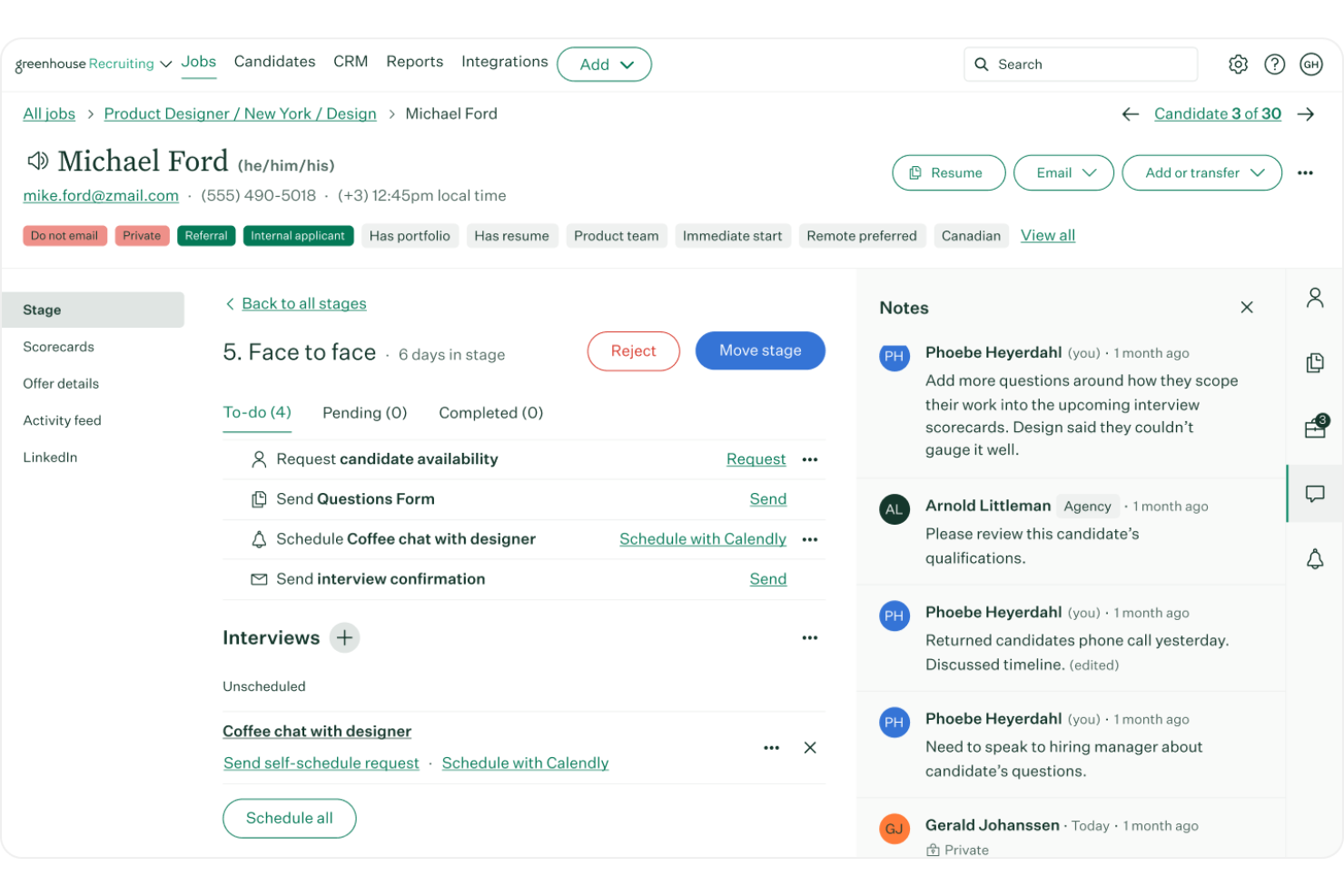Follow the Schedule with Calendly link for Coffee chat
This screenshot has height=896, width=1344.
click(702, 538)
